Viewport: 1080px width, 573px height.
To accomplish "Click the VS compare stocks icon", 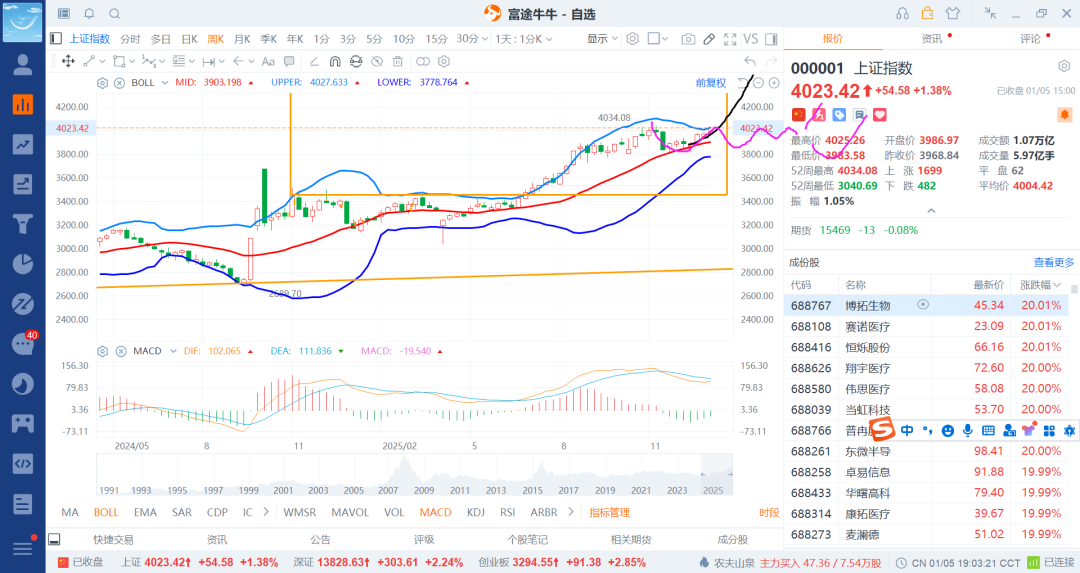I will click(751, 39).
